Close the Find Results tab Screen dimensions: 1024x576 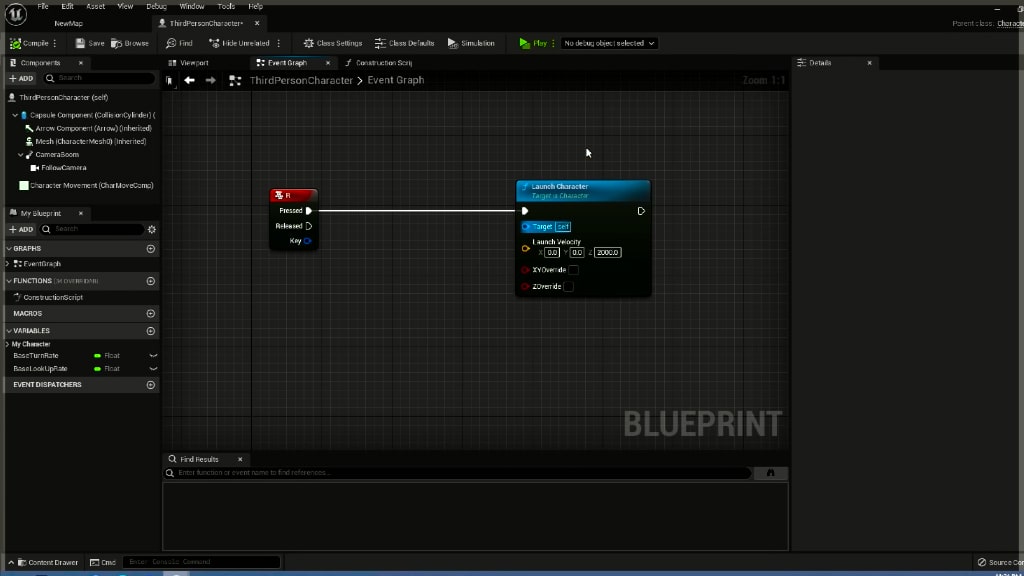(240, 460)
